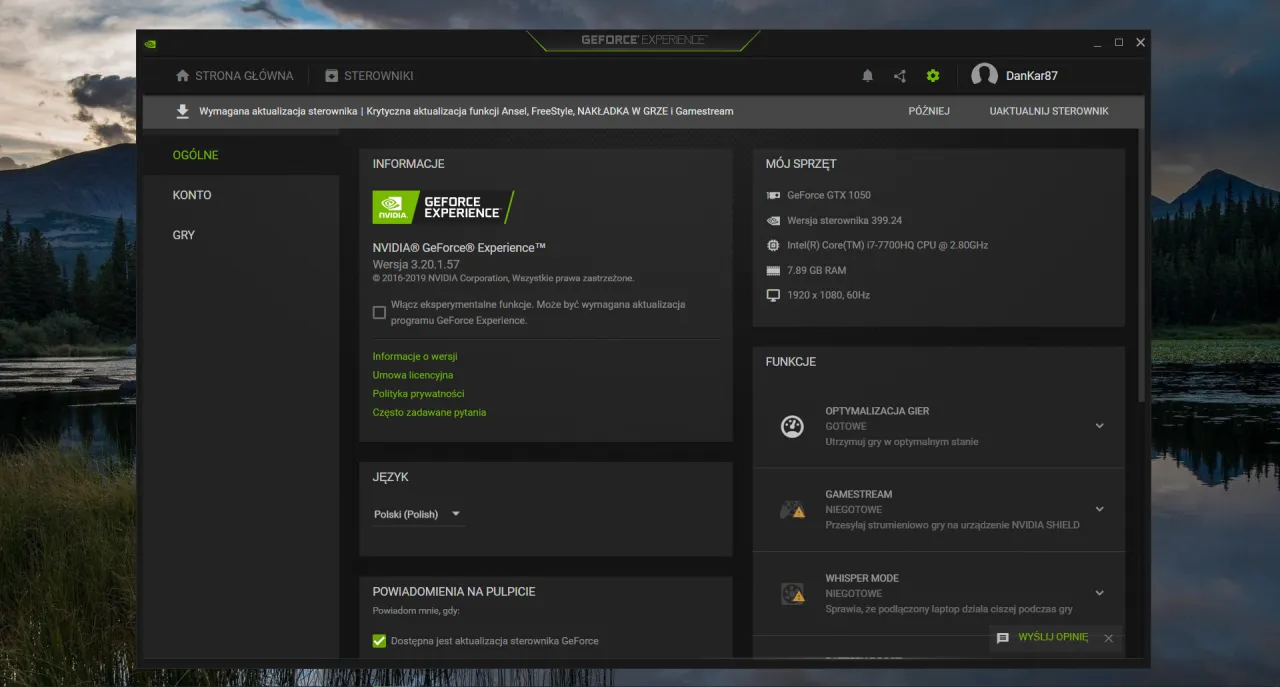
Task: Disable GeForce driver update notifications checkbox
Action: point(379,641)
